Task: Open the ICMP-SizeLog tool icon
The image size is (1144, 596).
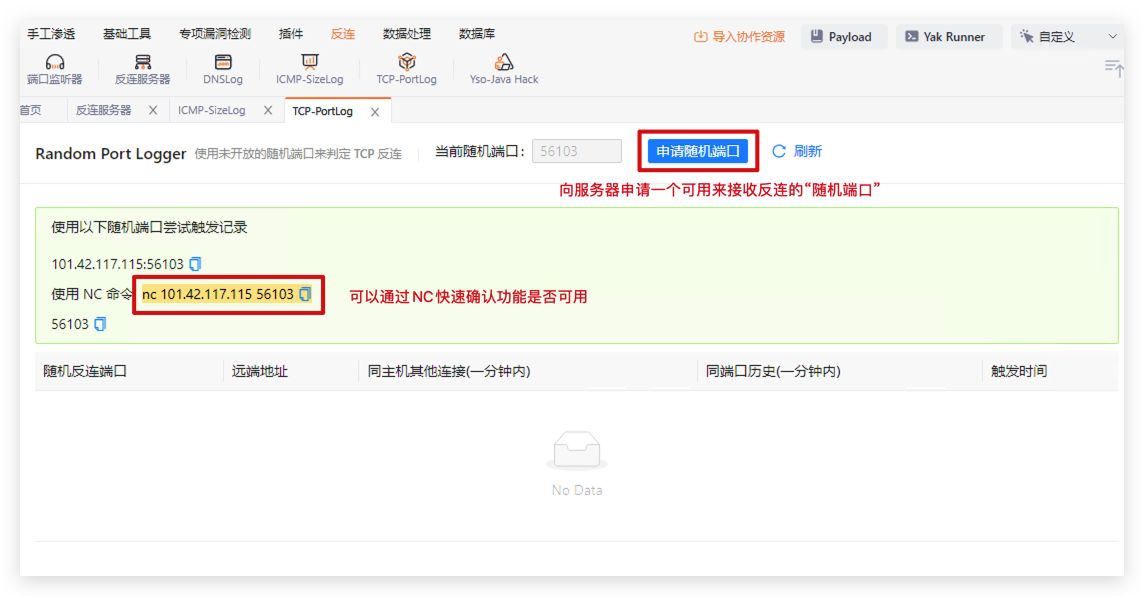Action: (x=309, y=69)
